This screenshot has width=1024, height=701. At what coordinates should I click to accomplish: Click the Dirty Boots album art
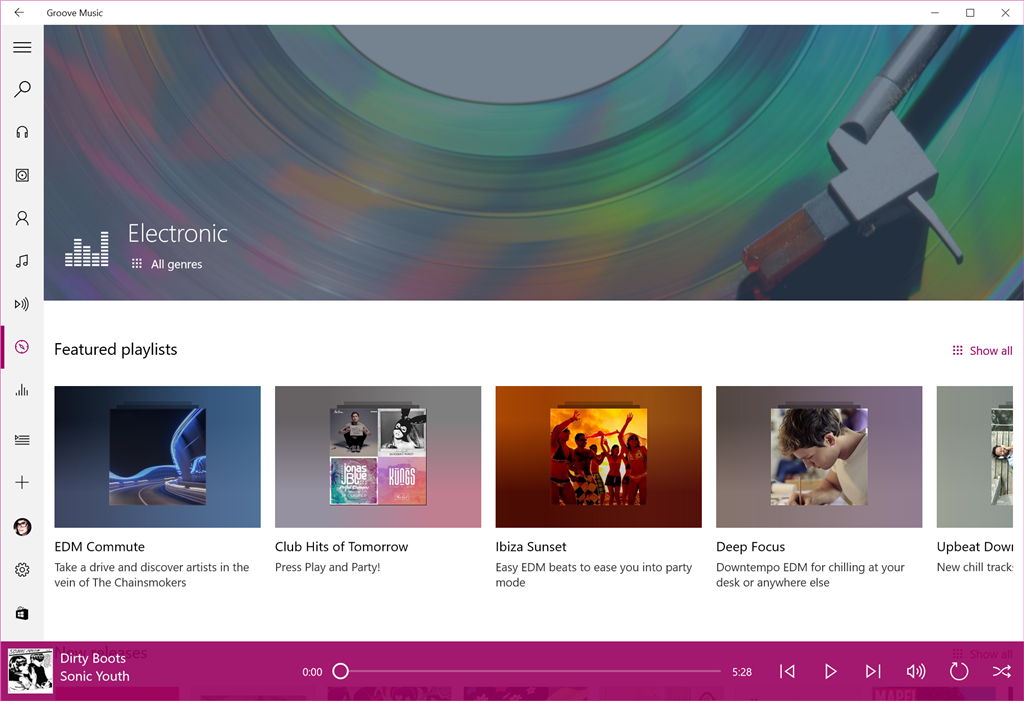(x=30, y=671)
